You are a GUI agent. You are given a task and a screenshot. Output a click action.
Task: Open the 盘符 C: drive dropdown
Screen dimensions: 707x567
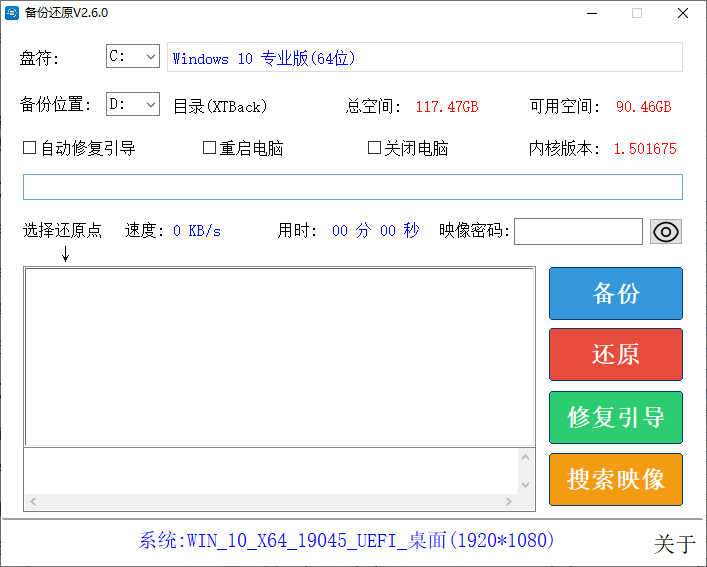pos(132,57)
